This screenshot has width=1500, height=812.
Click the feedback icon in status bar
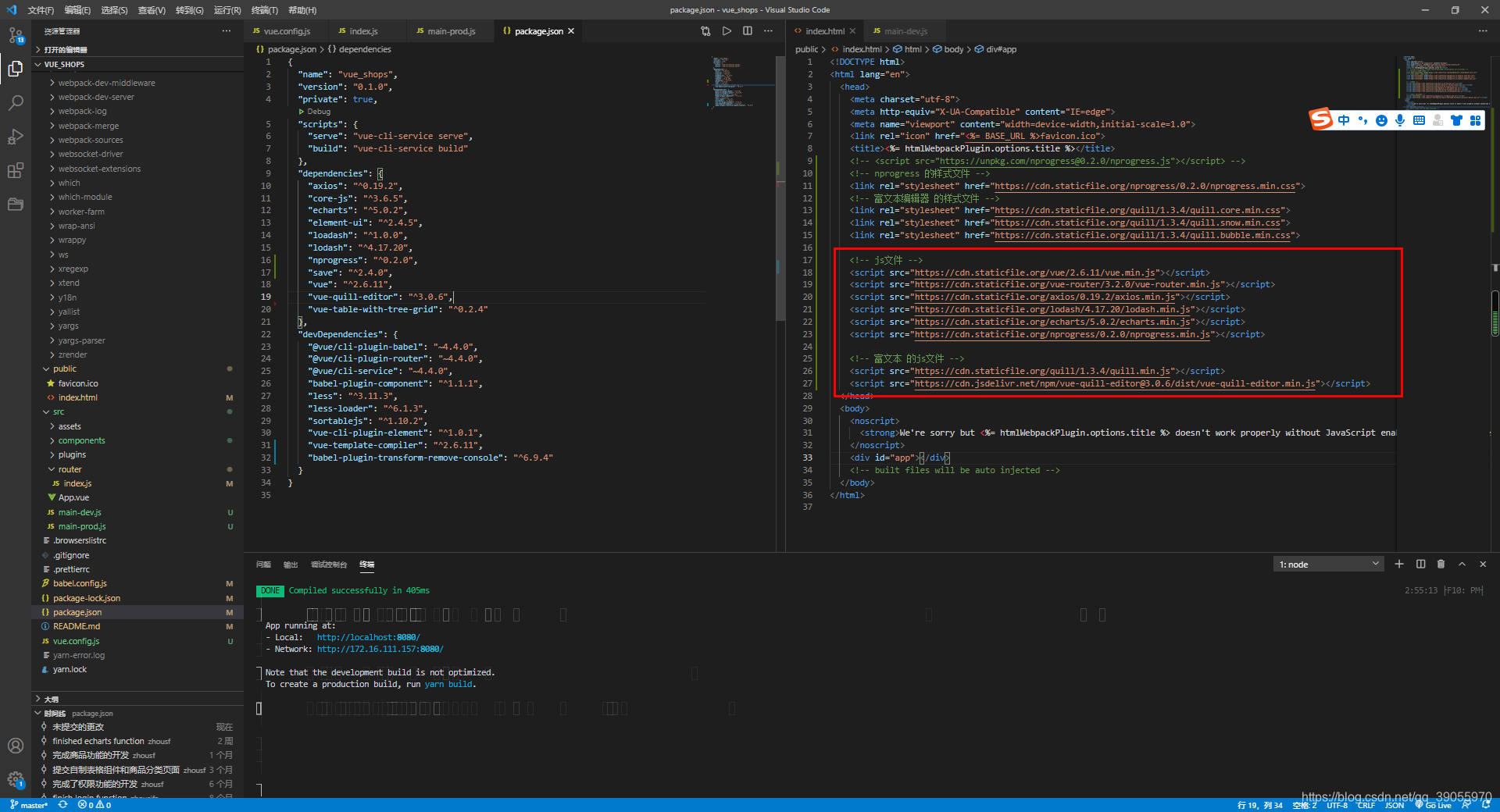tap(1466, 805)
